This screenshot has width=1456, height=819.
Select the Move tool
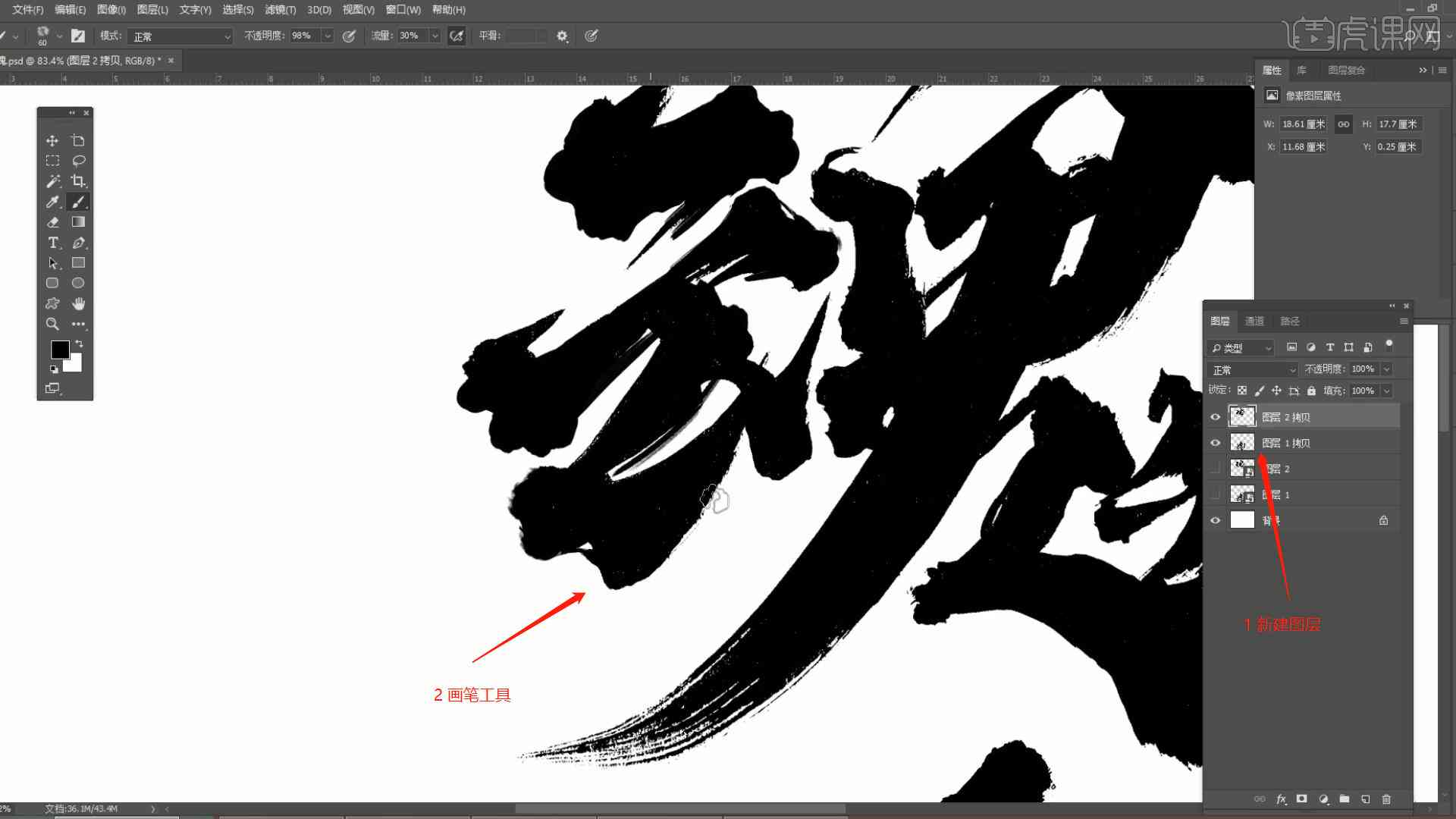coord(52,139)
